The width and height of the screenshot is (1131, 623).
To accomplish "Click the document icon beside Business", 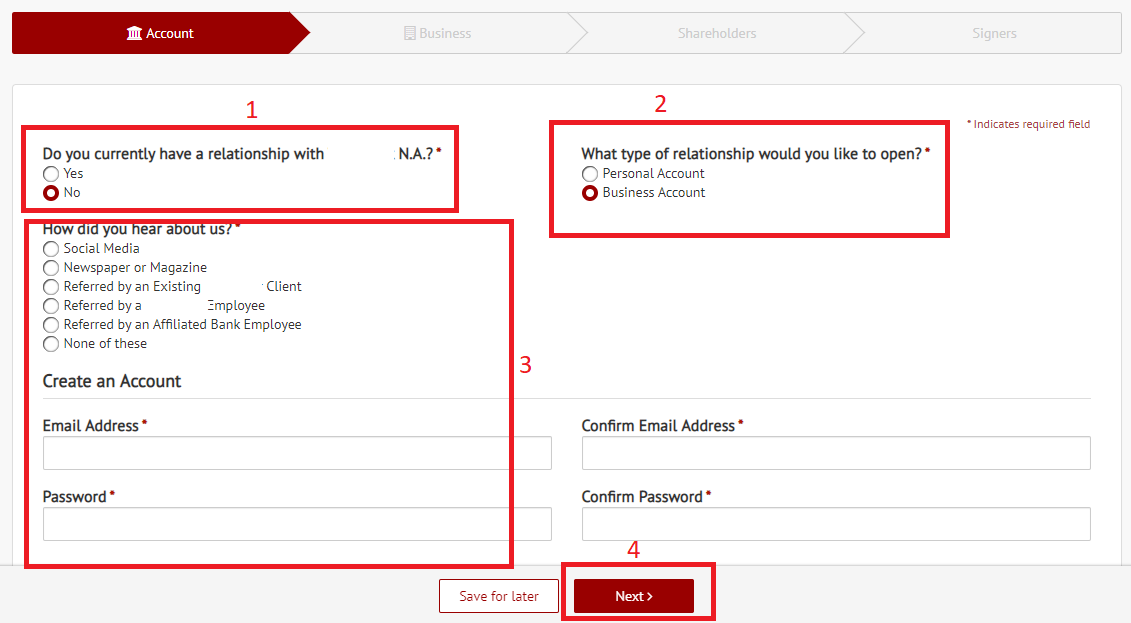I will point(409,32).
